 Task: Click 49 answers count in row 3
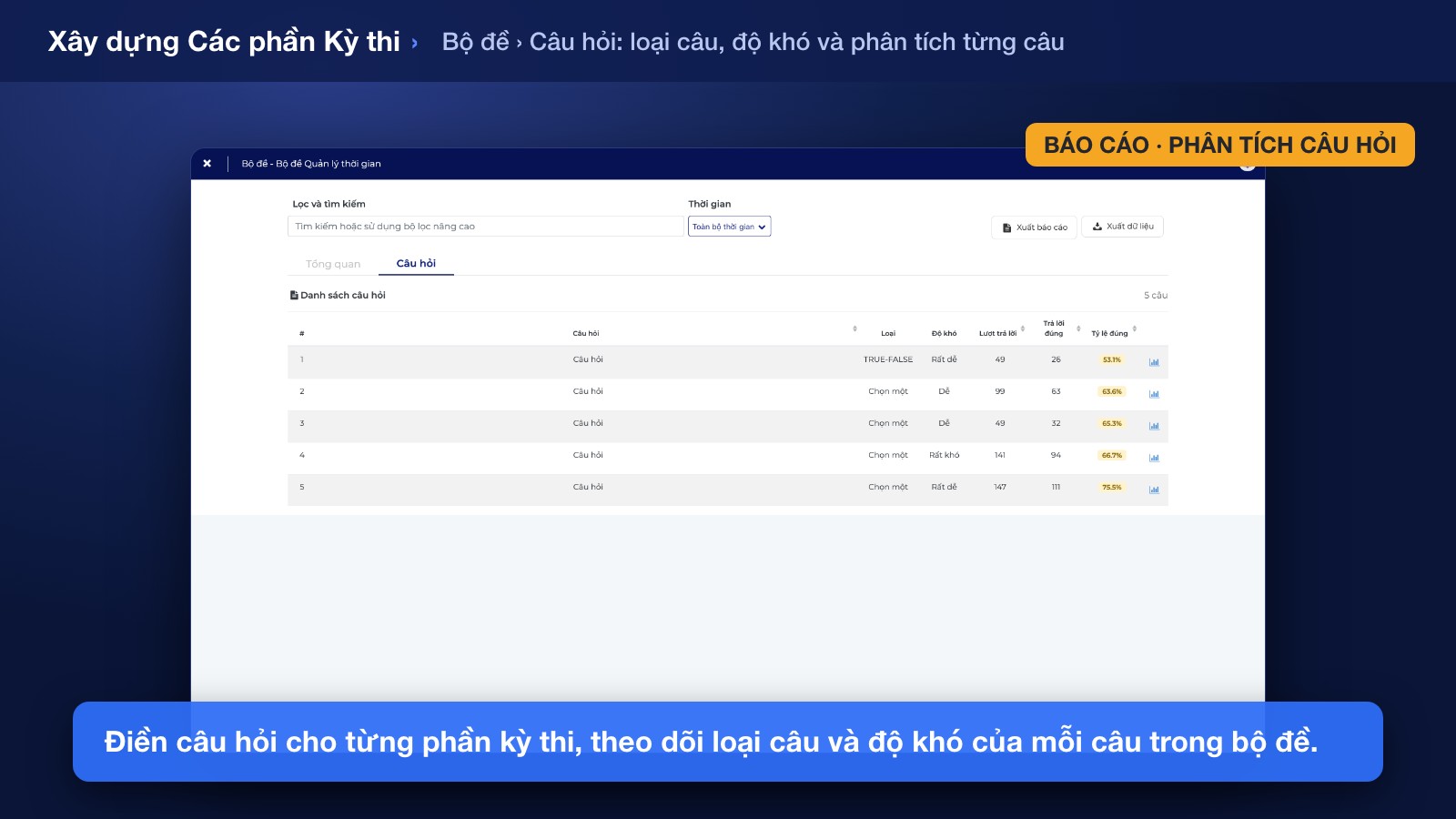[1000, 423]
